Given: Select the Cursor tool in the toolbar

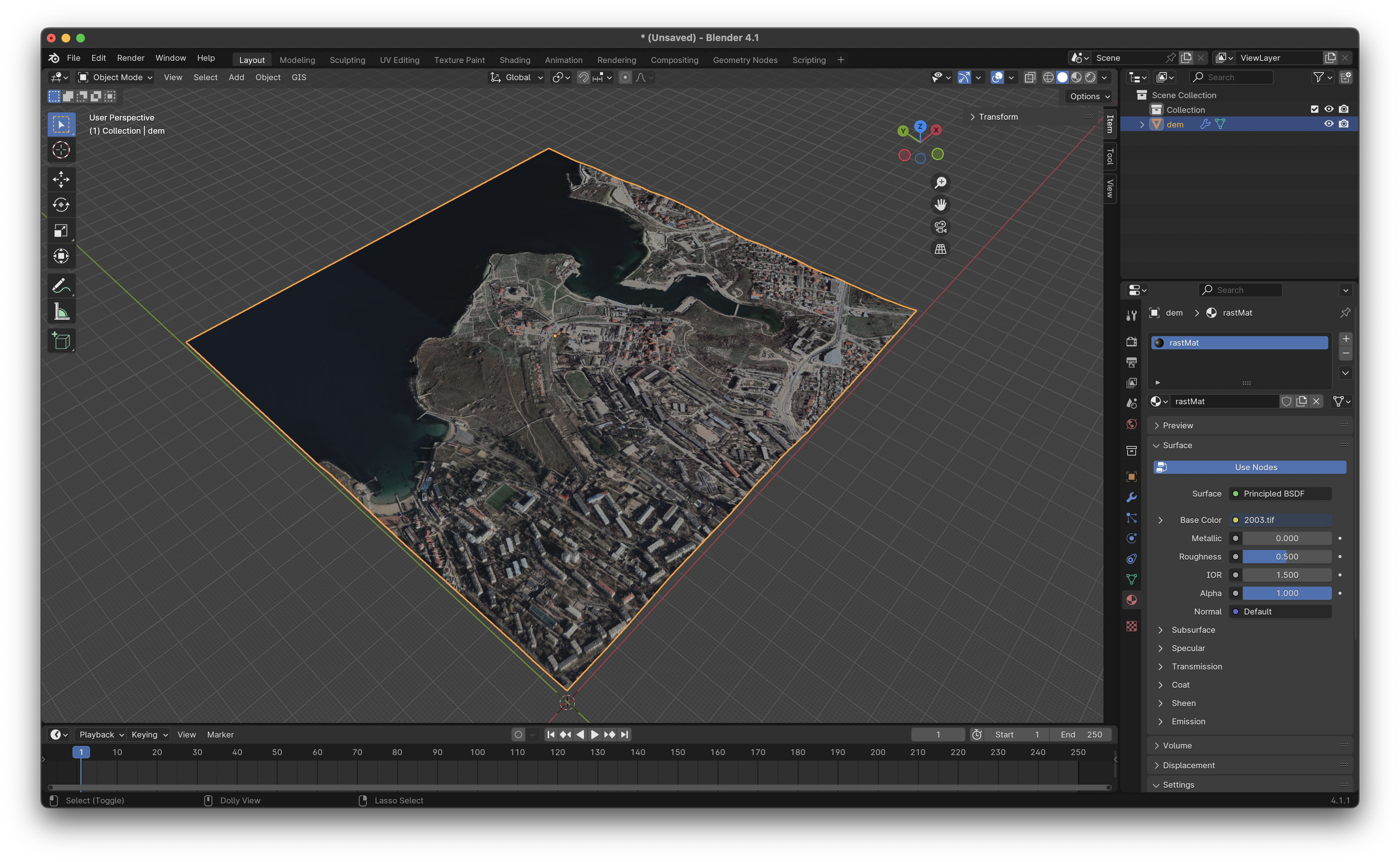Looking at the screenshot, I should coord(61,150).
